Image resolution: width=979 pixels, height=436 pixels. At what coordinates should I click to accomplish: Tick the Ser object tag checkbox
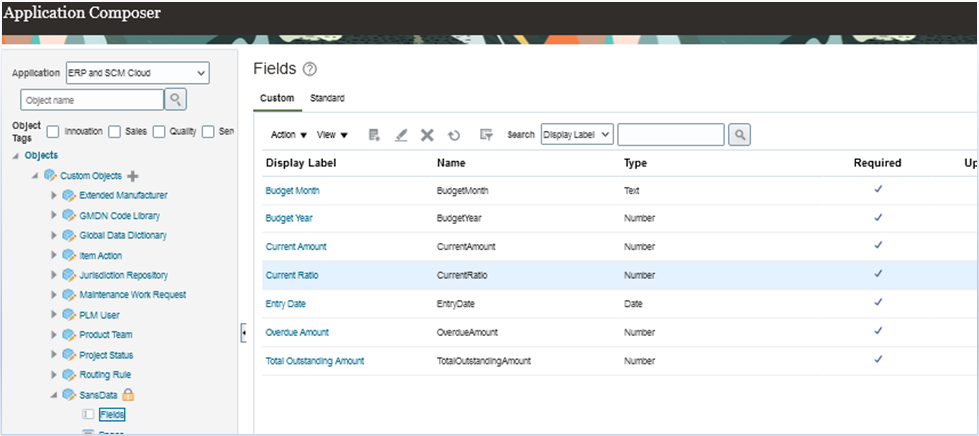[209, 131]
